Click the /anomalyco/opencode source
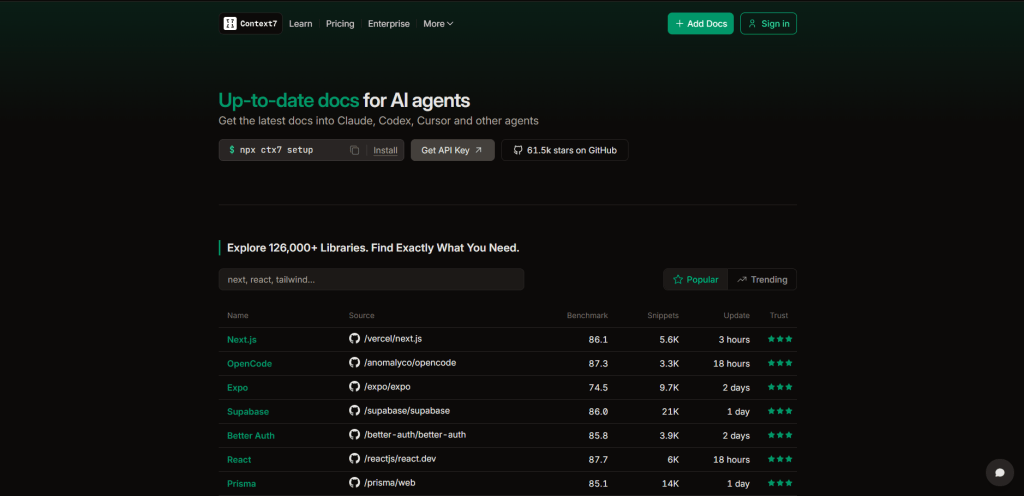The image size is (1024, 496). point(410,362)
